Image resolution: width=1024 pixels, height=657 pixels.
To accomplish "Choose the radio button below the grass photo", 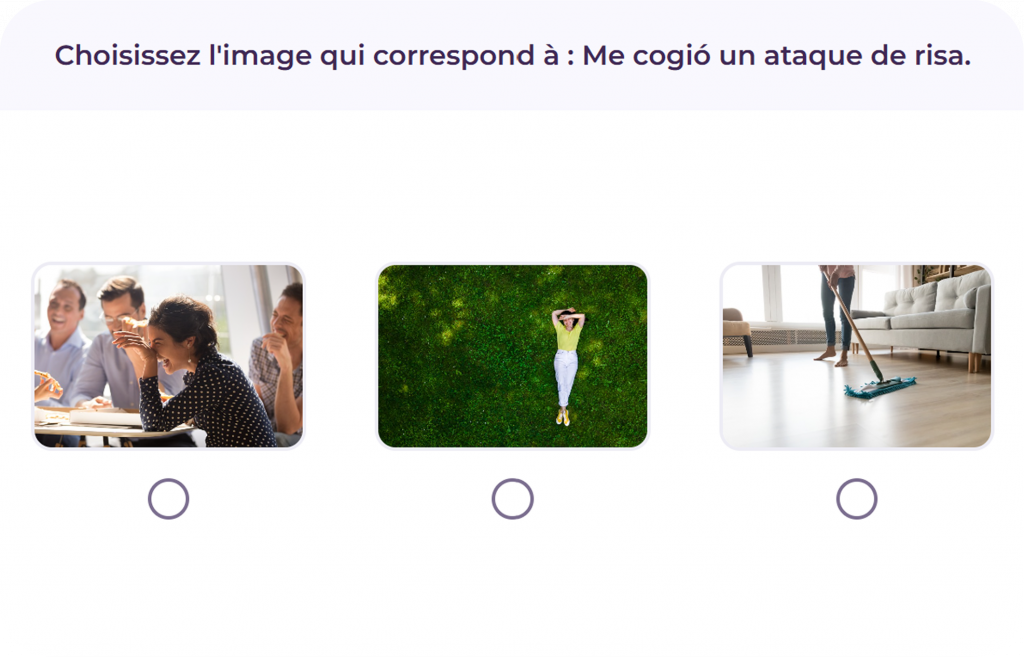I will (512, 499).
